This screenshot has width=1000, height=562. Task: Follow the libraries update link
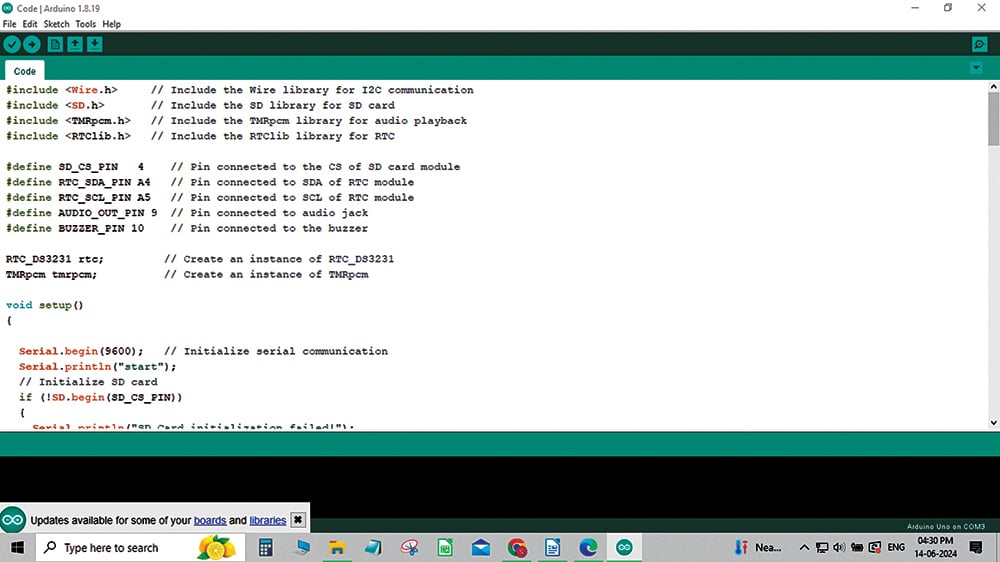point(267,521)
